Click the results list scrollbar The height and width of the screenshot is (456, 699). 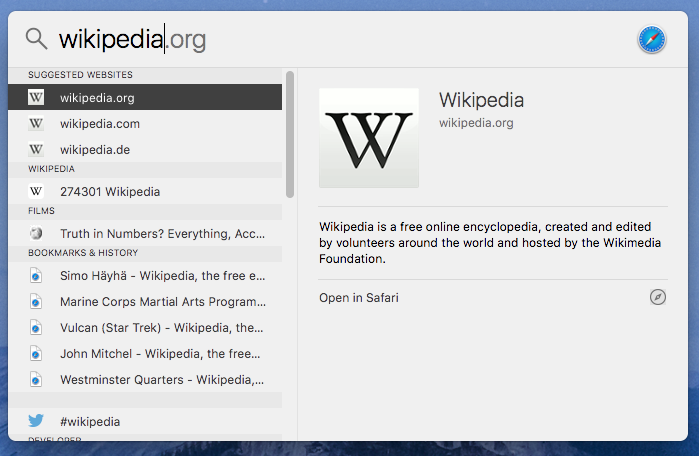point(290,134)
